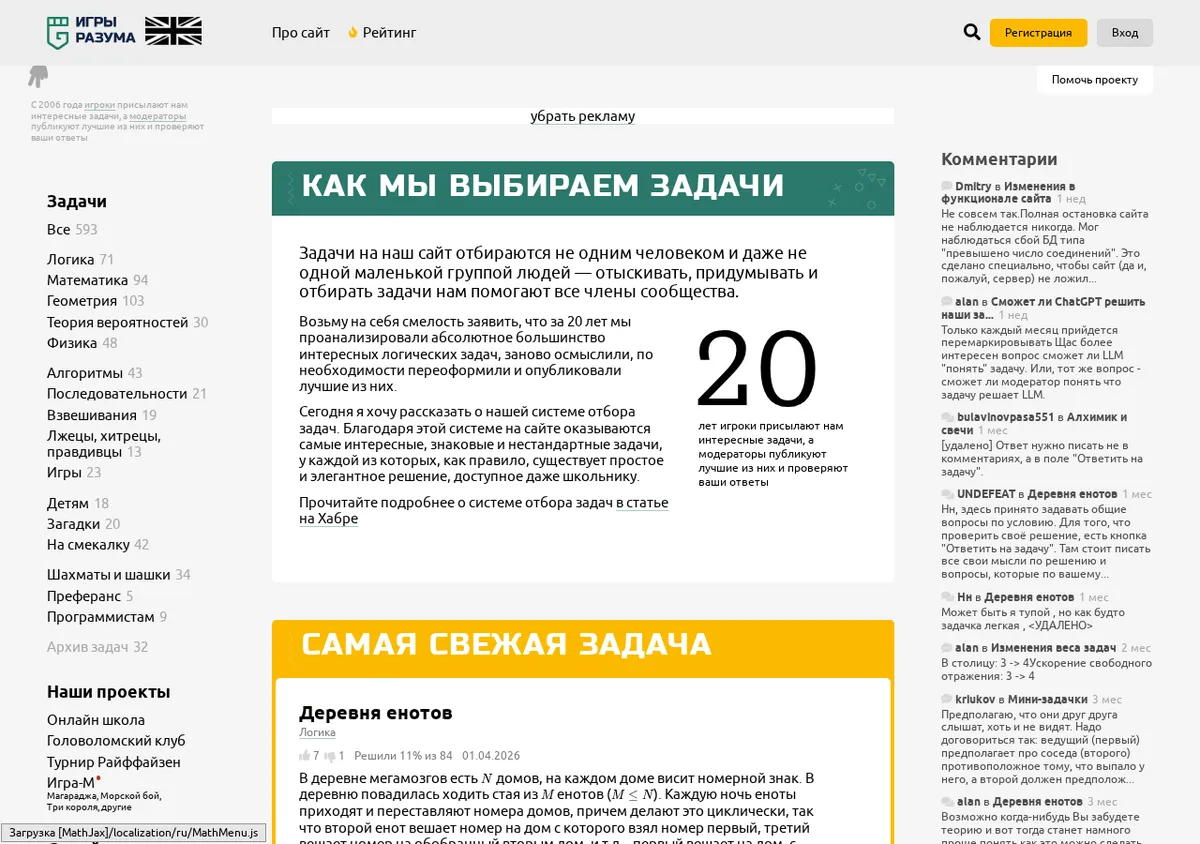Open the Шахматы и шашки category
This screenshot has width=1200, height=844.
coord(108,574)
